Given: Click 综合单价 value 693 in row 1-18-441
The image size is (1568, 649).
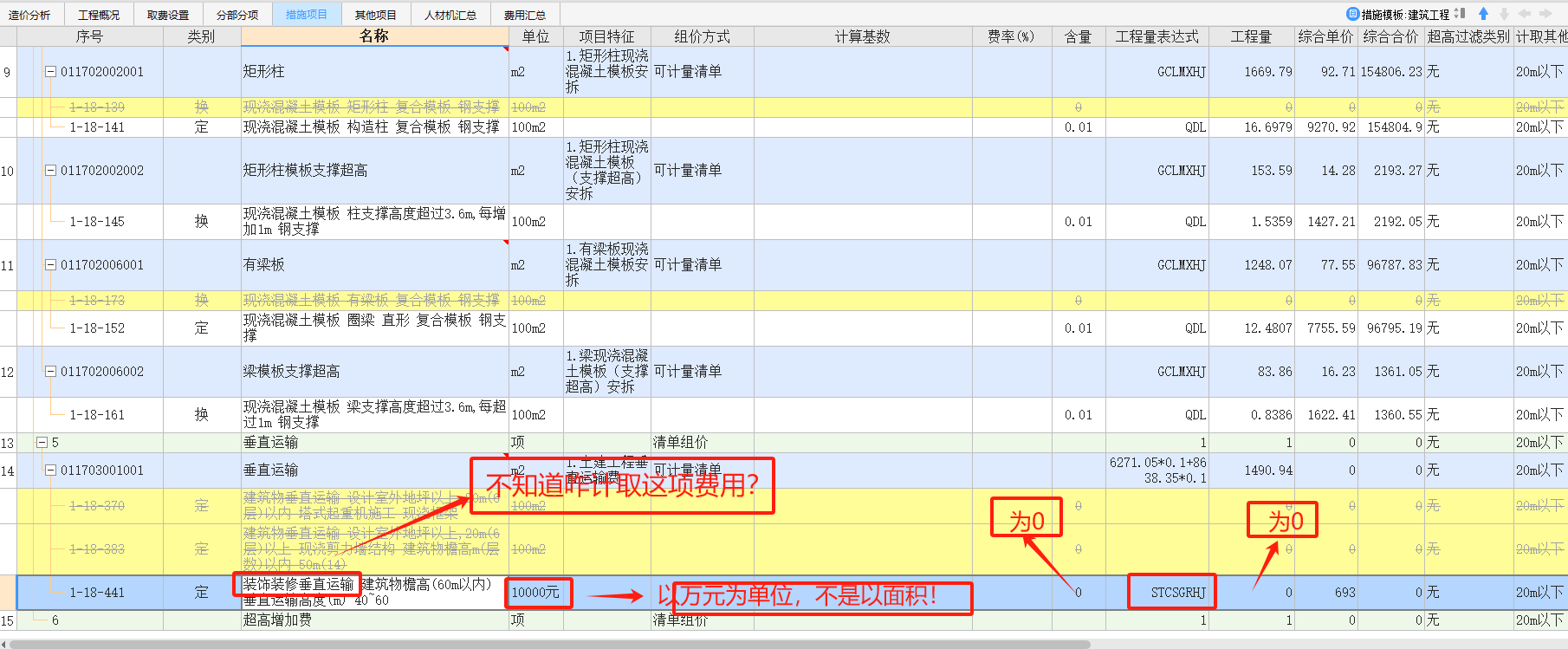Looking at the screenshot, I should coord(1345,593).
